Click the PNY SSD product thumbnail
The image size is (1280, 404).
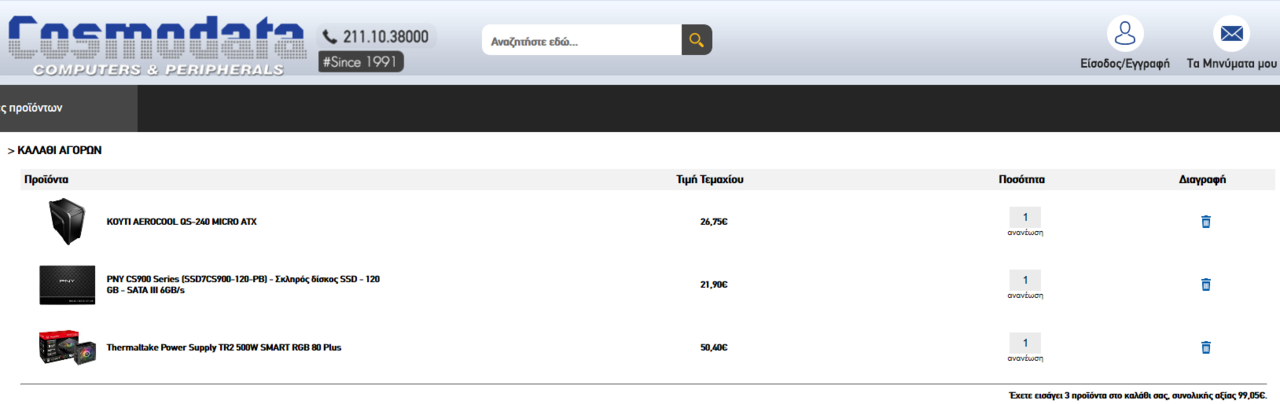[67, 285]
